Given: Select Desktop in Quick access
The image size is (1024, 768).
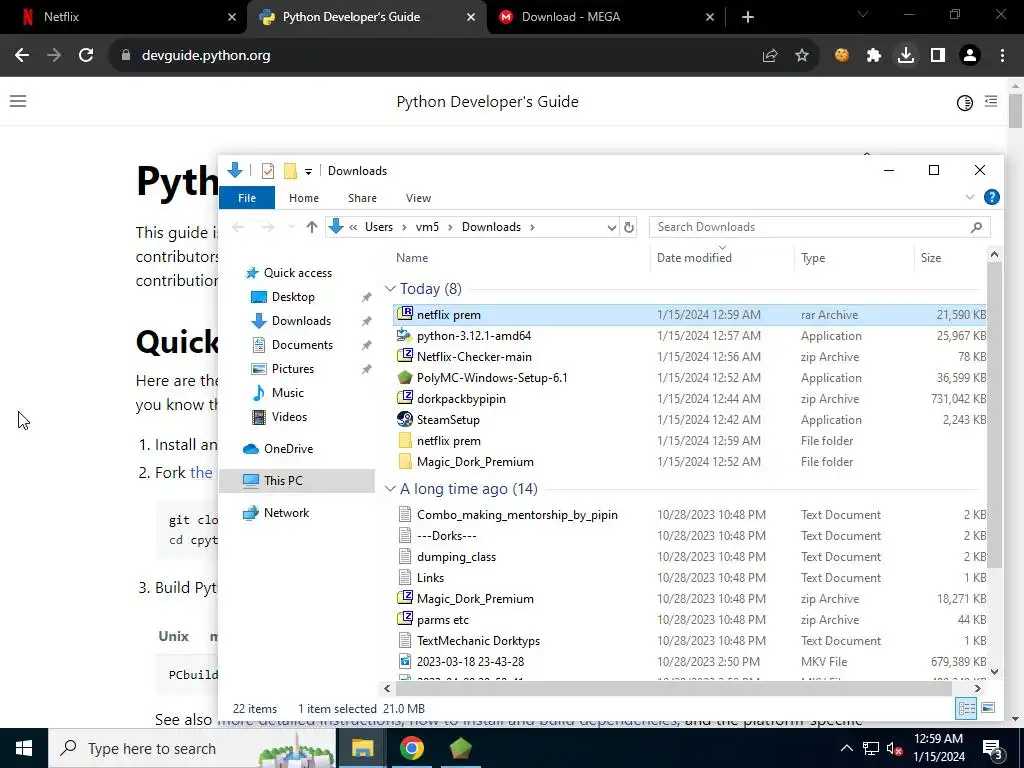Looking at the screenshot, I should point(293,297).
